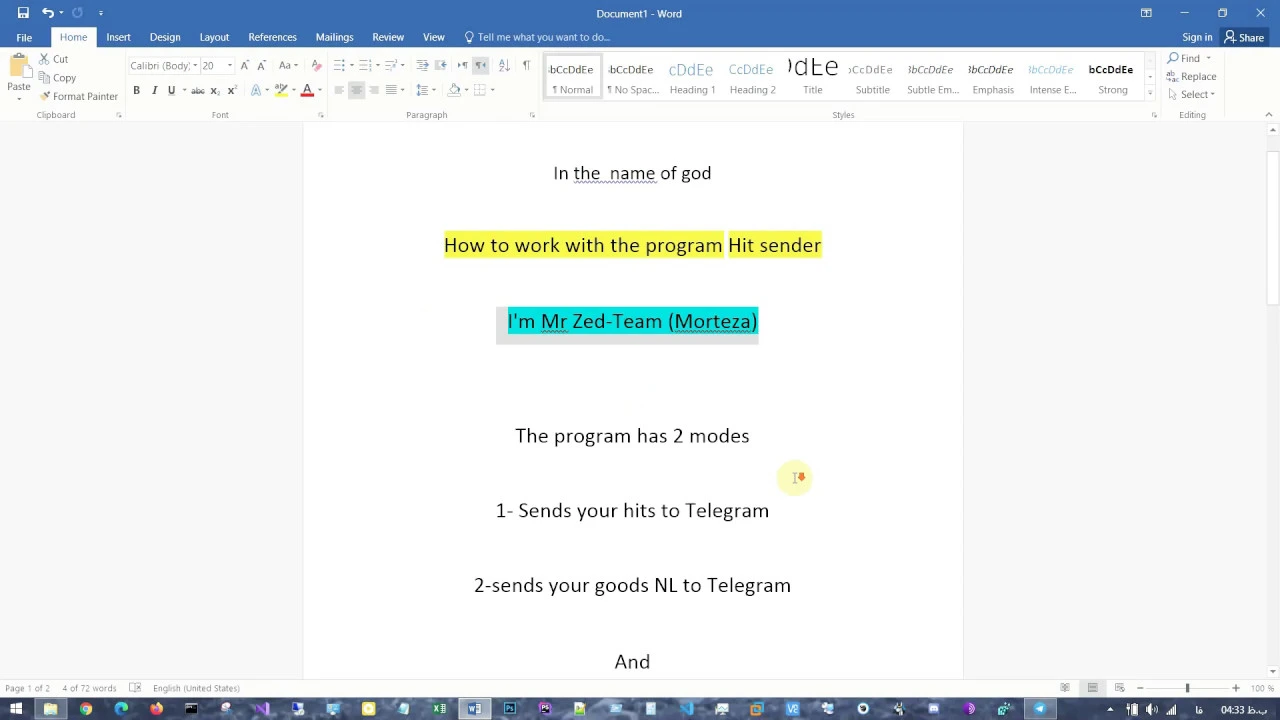Image resolution: width=1280 pixels, height=720 pixels.
Task: Click the Replace button
Action: point(1192,76)
